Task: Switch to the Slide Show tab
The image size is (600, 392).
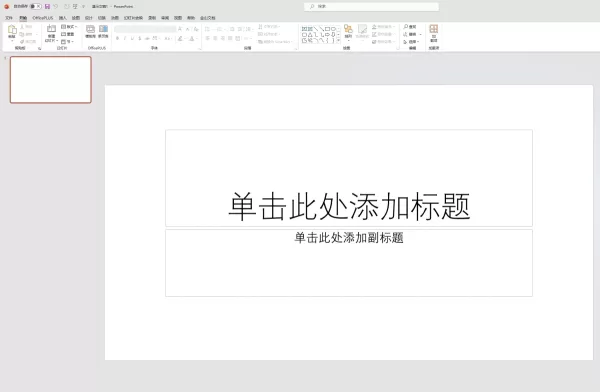Action: pos(133,18)
